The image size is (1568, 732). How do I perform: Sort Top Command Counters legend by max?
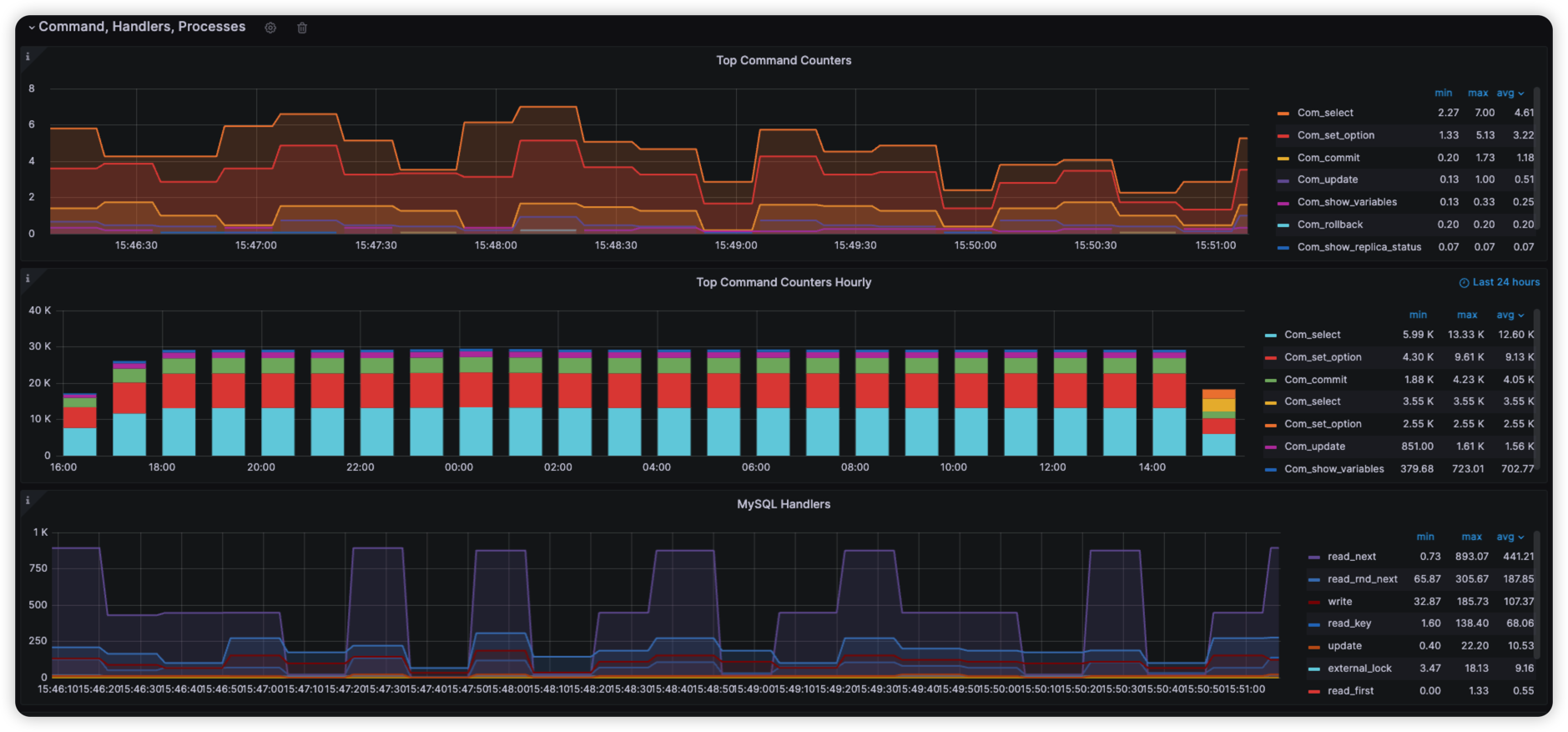1478,93
